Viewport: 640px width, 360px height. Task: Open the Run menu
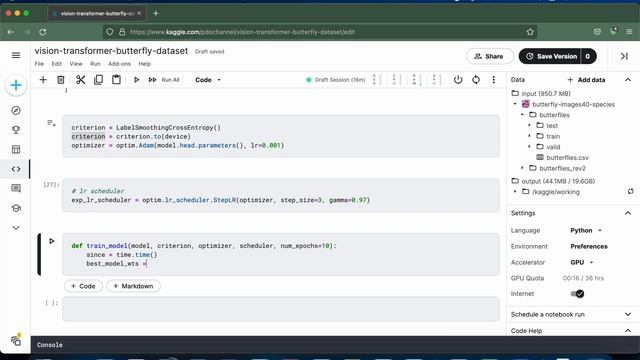point(95,64)
